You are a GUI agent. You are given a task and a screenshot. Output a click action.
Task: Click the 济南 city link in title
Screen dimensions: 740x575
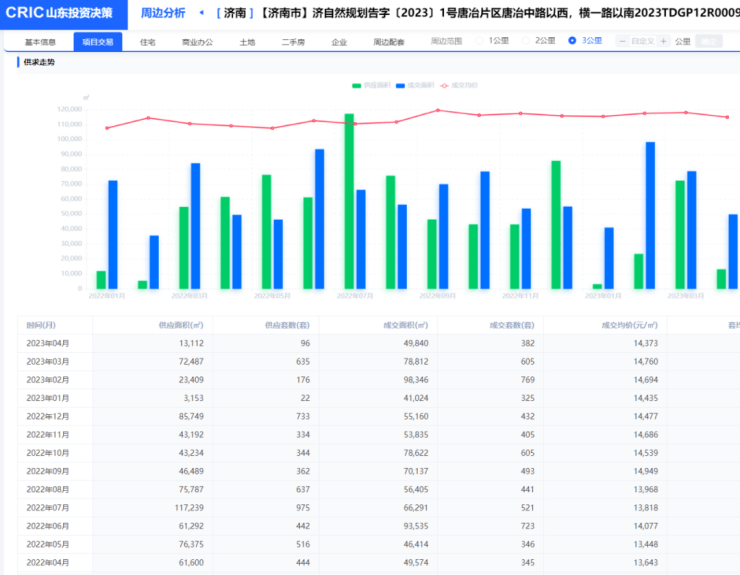[231, 13]
